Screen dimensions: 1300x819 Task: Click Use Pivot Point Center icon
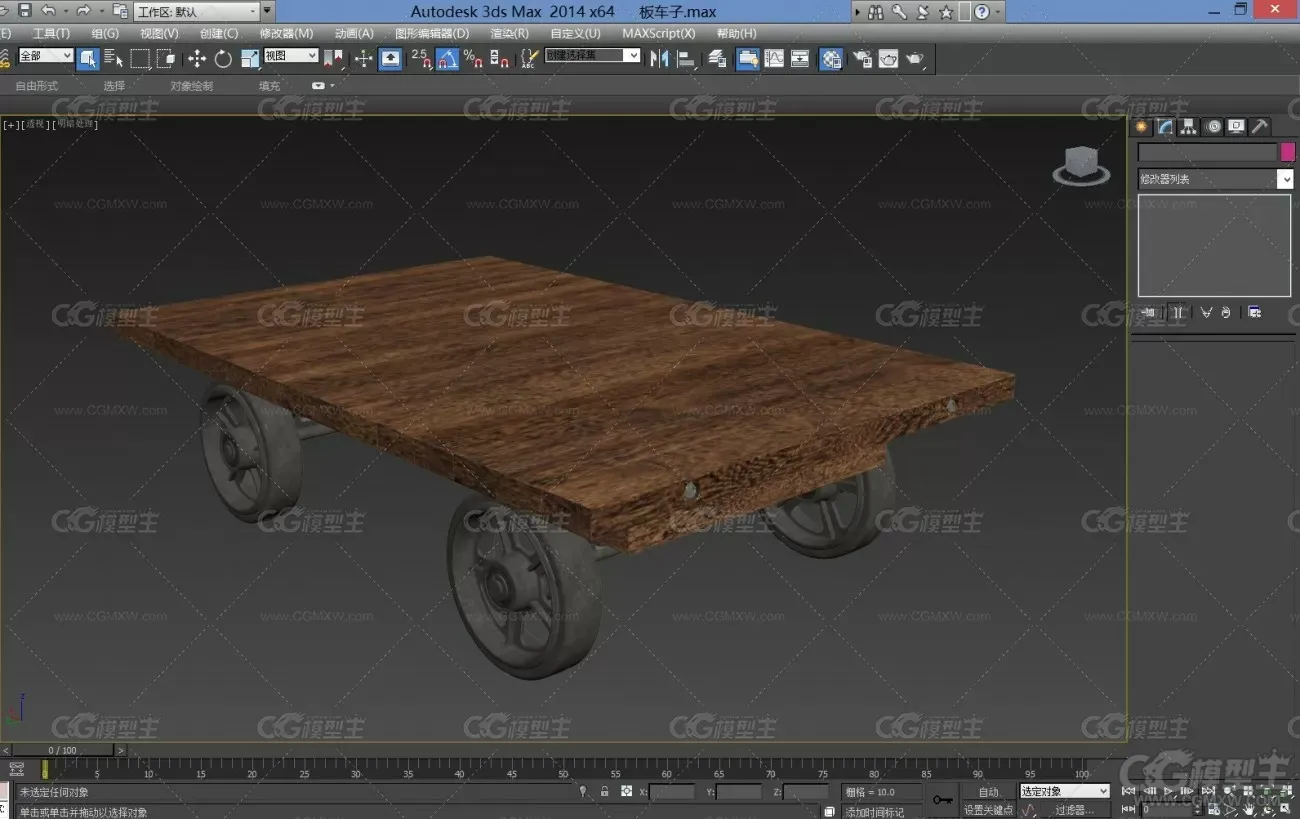pos(333,59)
